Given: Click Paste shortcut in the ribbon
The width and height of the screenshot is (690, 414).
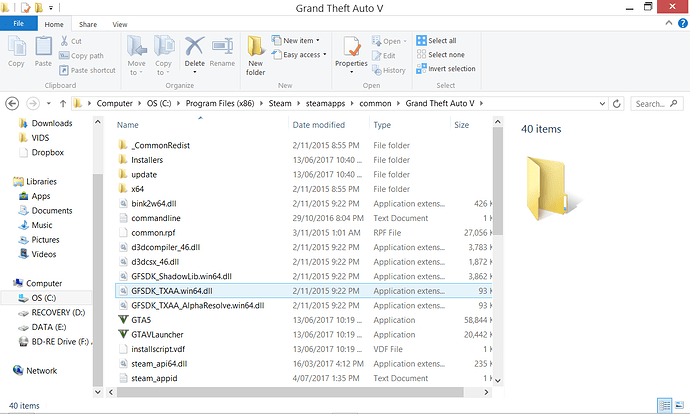Looking at the screenshot, I should (x=87, y=70).
